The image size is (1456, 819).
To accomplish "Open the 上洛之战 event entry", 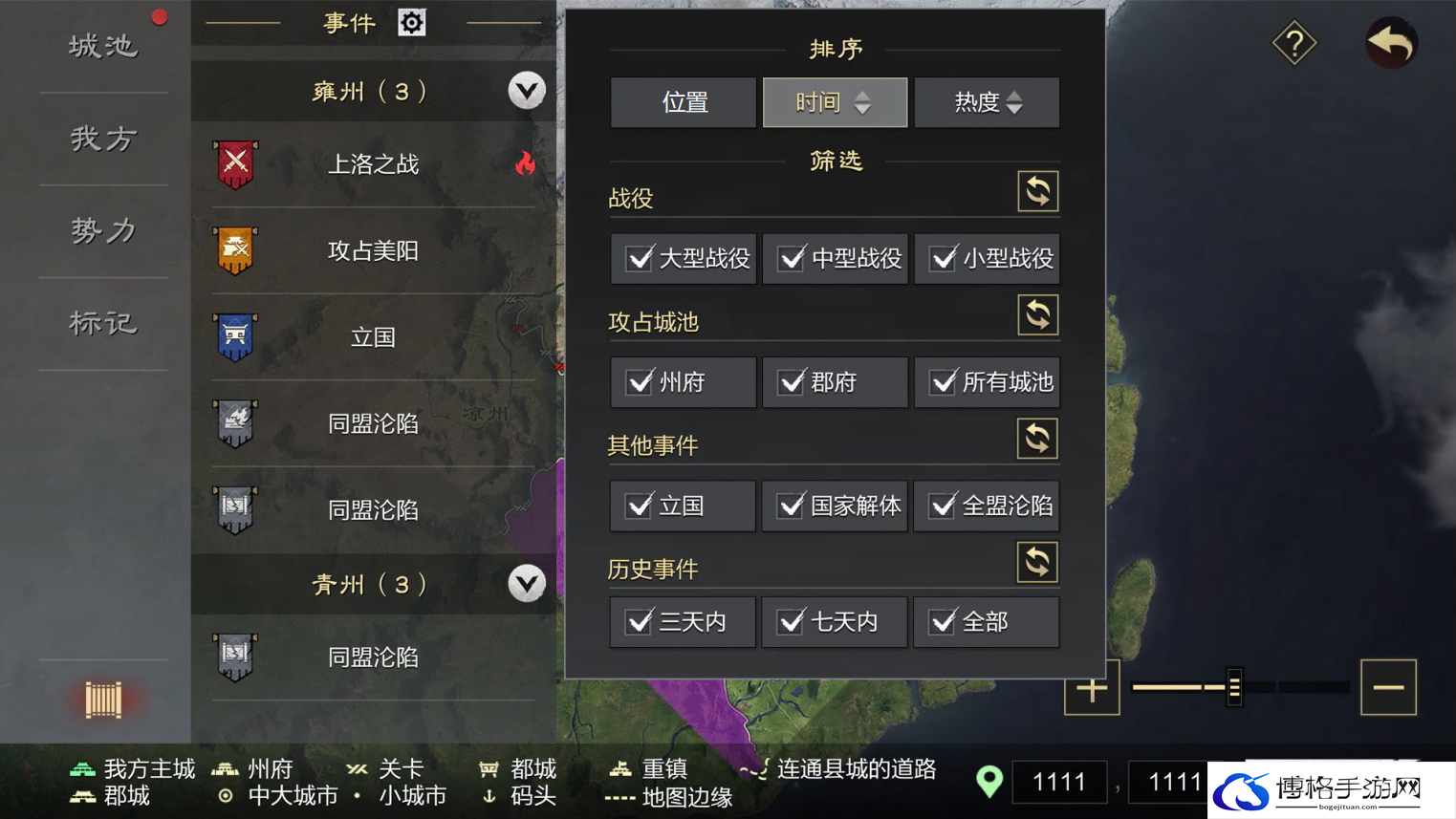I will [x=373, y=164].
